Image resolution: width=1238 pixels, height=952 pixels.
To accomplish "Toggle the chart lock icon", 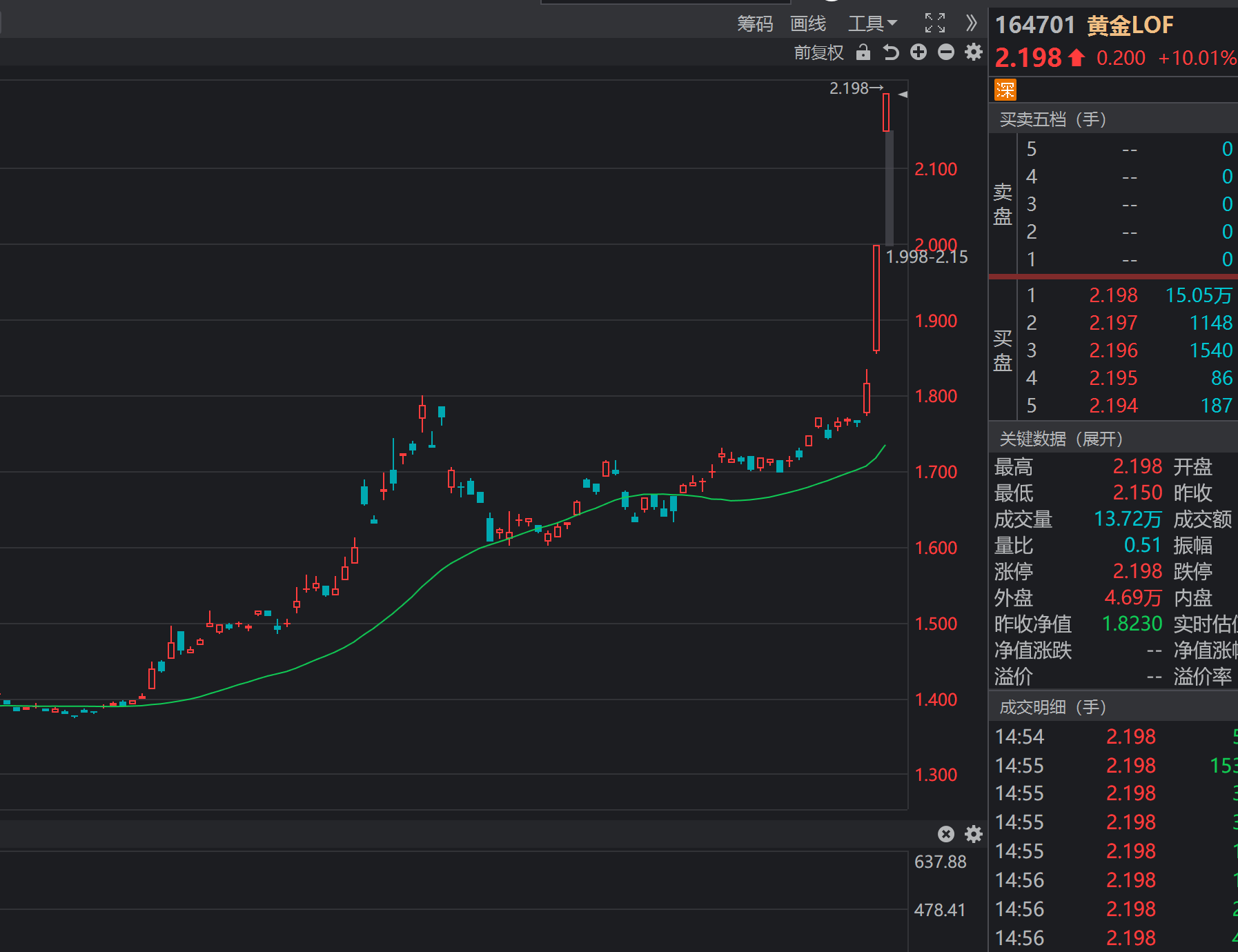I will (863, 52).
